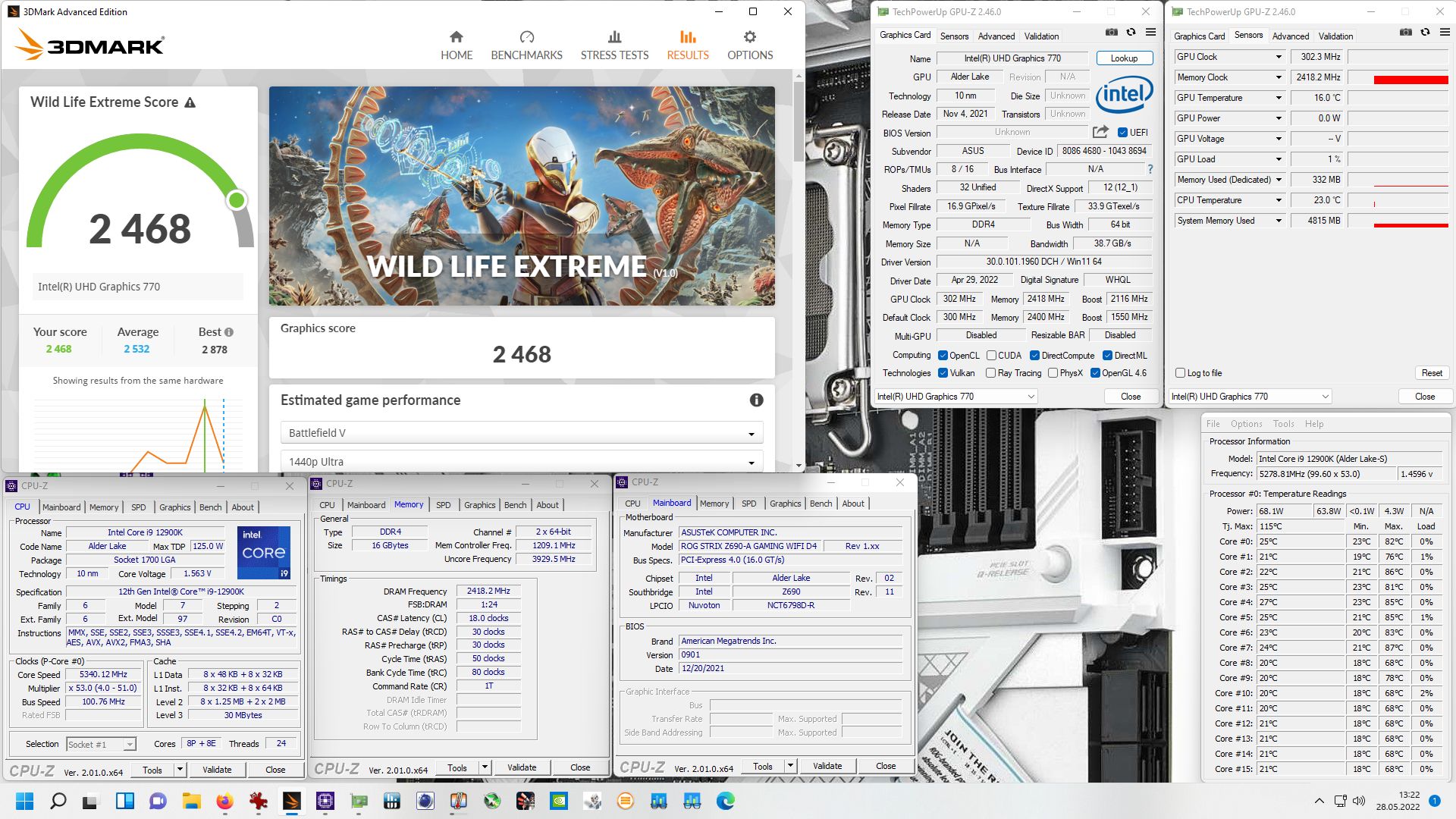Expand GPU Temperature sensor dropdown
Screen dimensions: 1456x819
point(1279,98)
